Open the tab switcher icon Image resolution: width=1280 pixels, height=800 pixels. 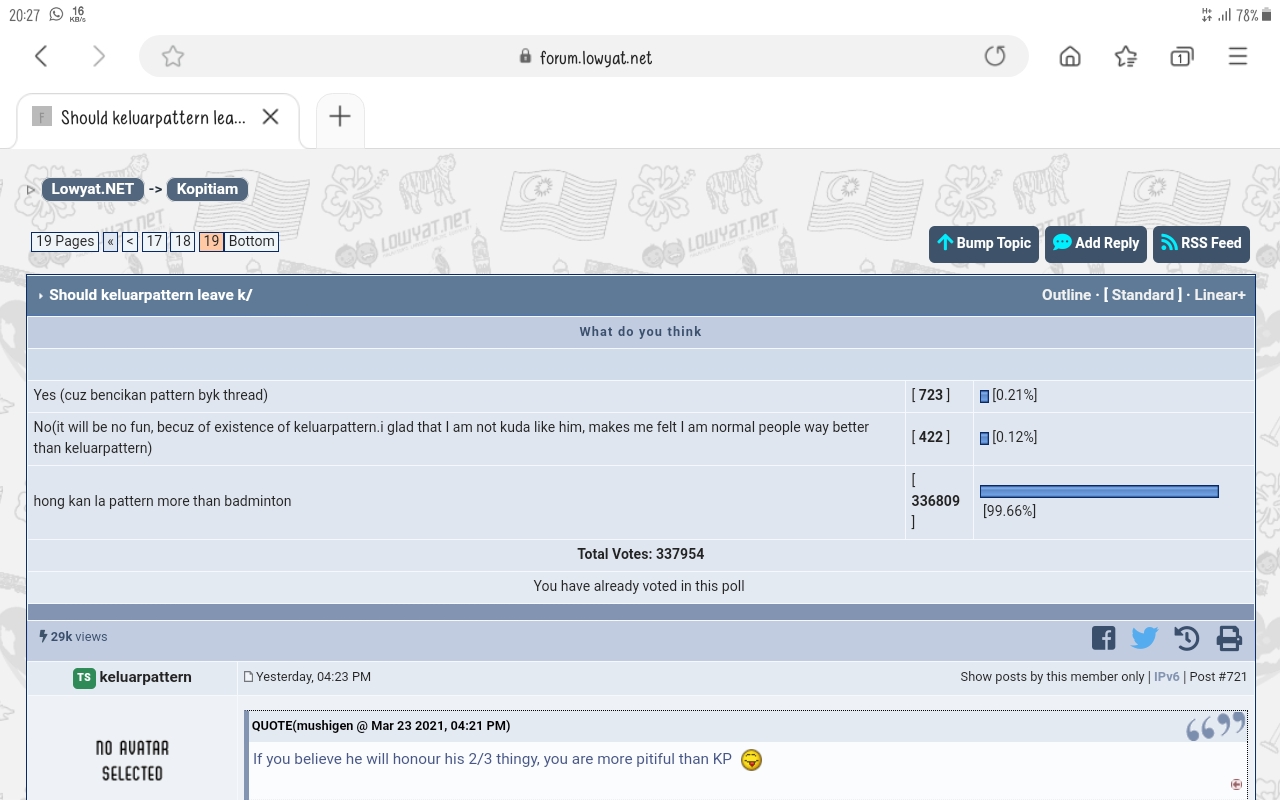tap(1181, 56)
